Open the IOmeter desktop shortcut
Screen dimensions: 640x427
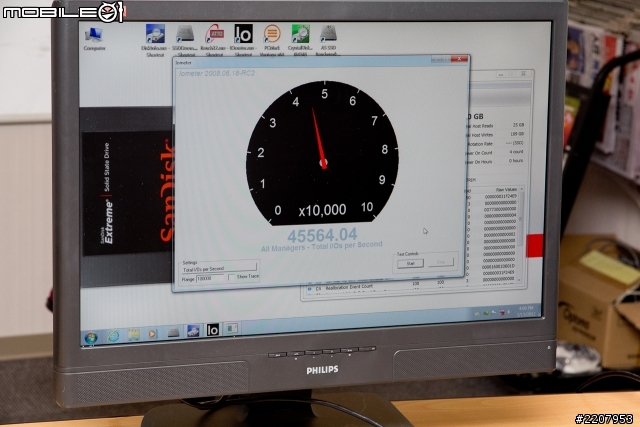point(243,40)
